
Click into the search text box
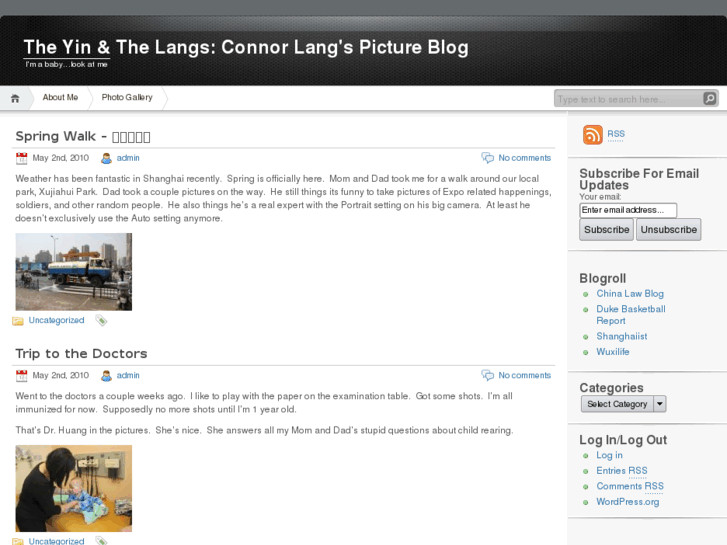tap(628, 99)
